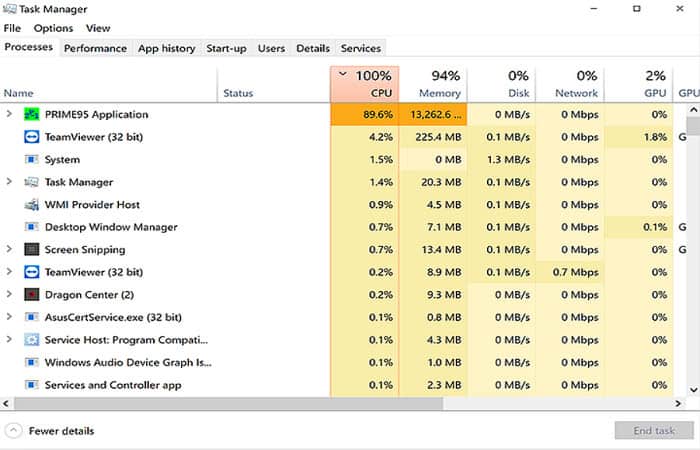Select the Desktop Window Manager row name
This screenshot has width=700, height=450.
[111, 227]
